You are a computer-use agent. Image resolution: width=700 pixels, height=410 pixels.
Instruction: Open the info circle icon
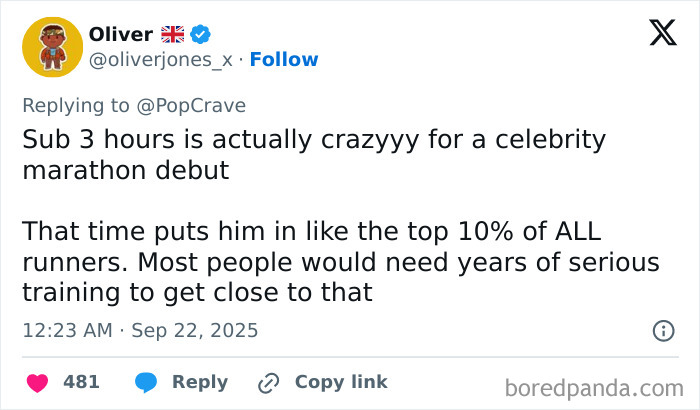pyautogui.click(x=662, y=330)
